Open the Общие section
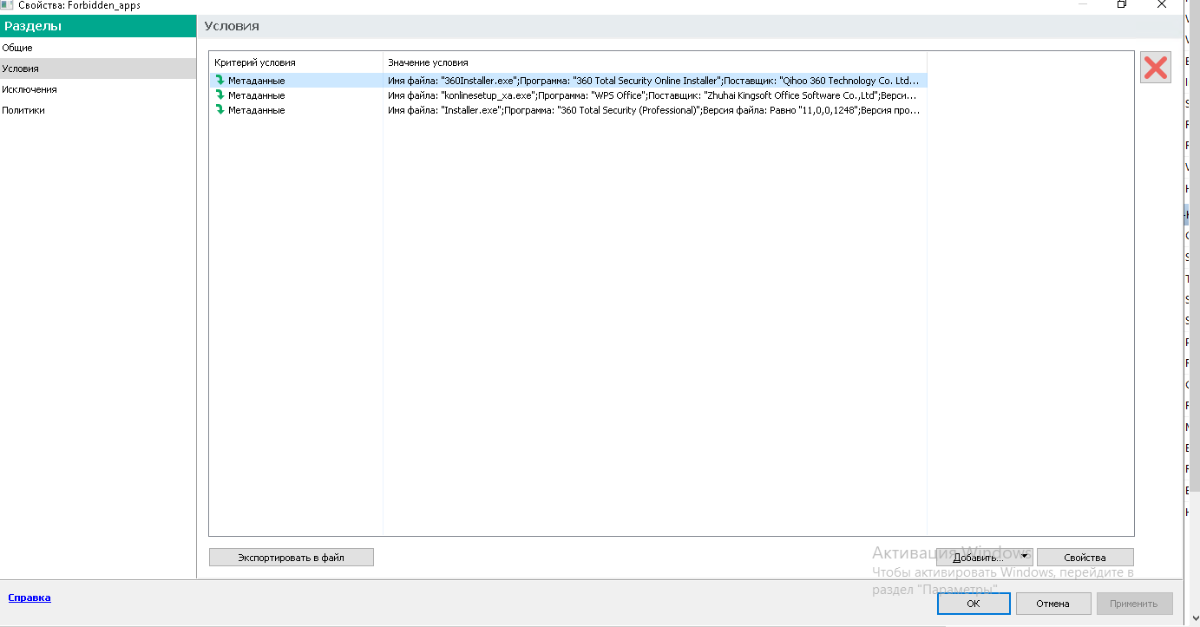This screenshot has width=1200, height=627. [x=17, y=48]
